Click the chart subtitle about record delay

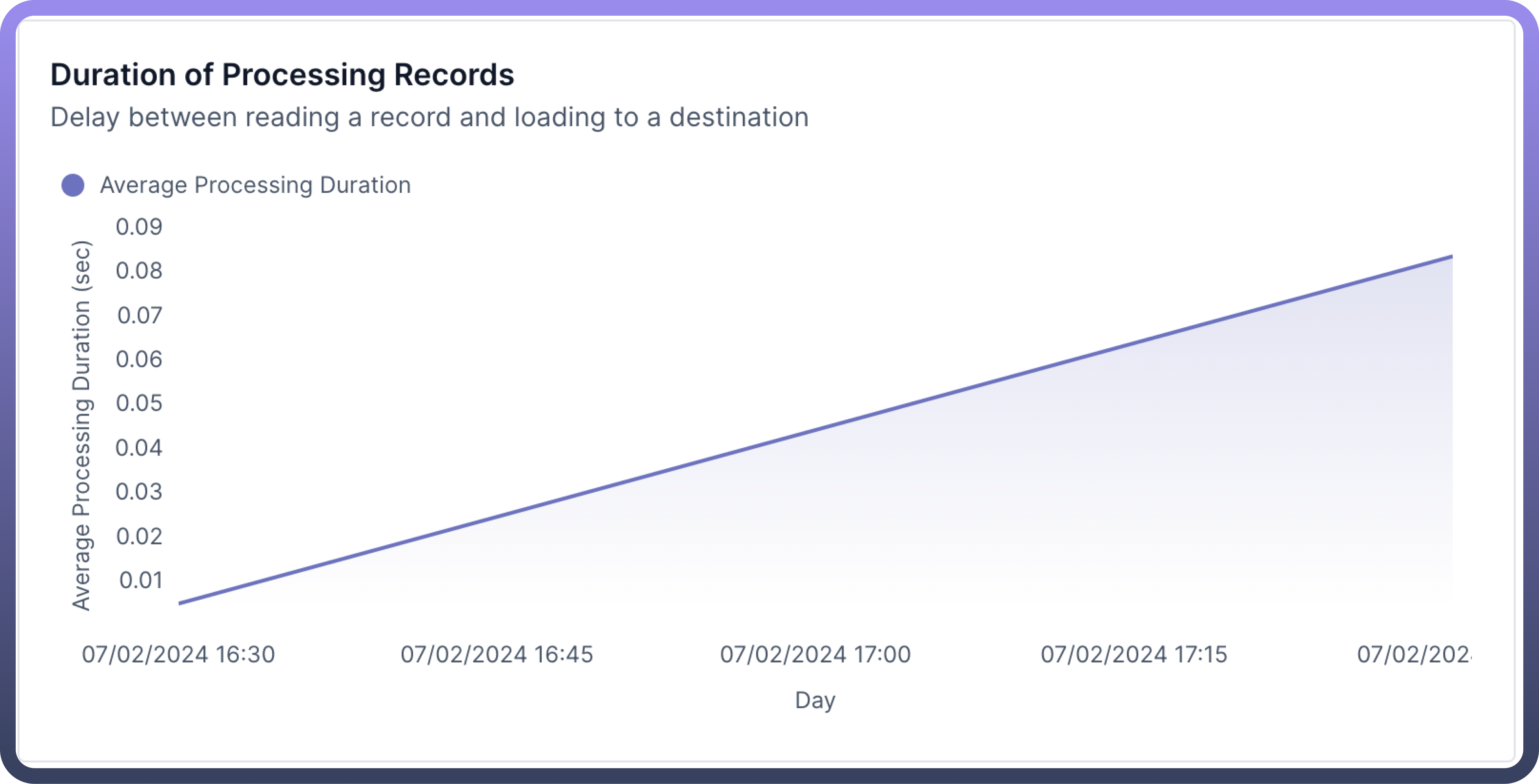pos(429,117)
